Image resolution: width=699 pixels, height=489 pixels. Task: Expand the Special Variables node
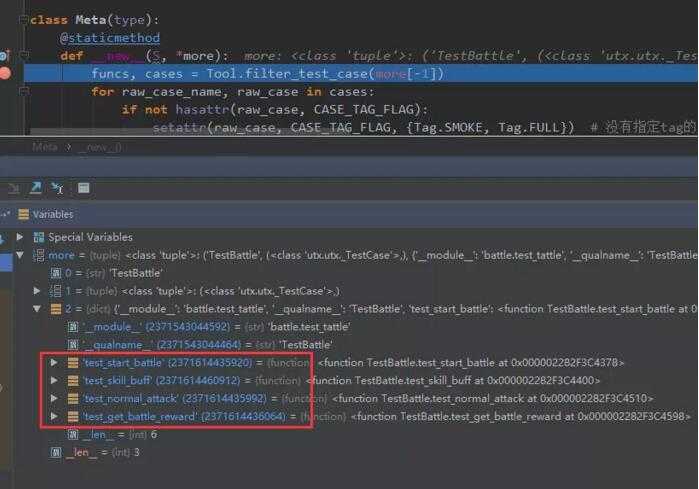[x=20, y=237]
